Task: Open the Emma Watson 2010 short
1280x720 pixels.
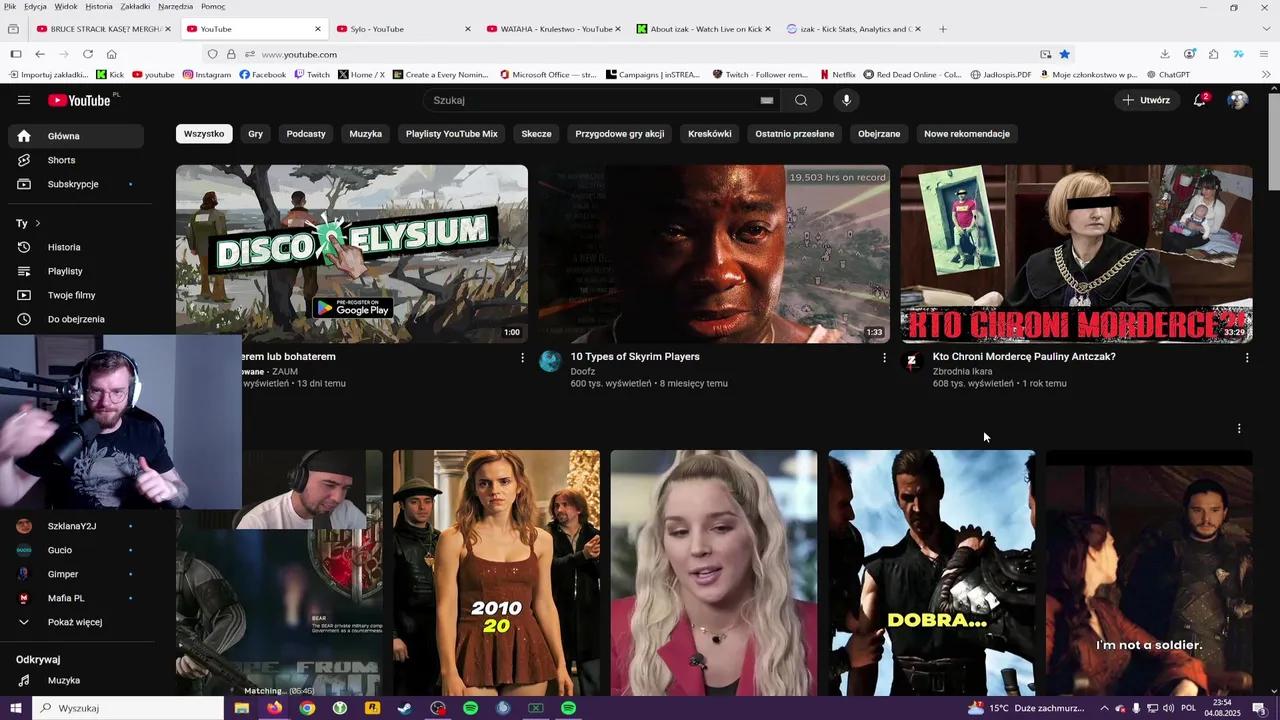Action: pos(496,573)
